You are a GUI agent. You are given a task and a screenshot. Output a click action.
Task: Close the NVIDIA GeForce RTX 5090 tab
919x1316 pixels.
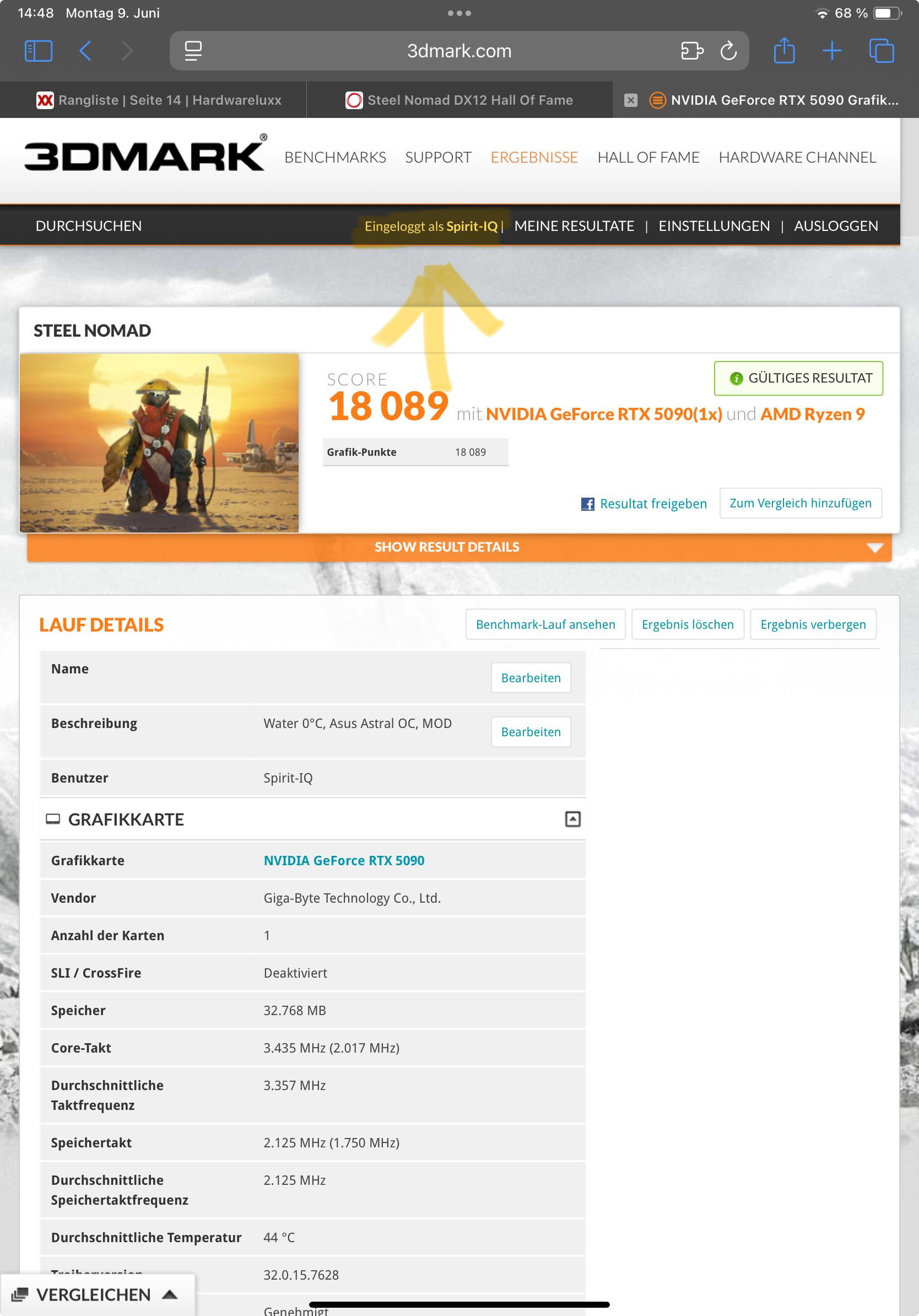(630, 100)
